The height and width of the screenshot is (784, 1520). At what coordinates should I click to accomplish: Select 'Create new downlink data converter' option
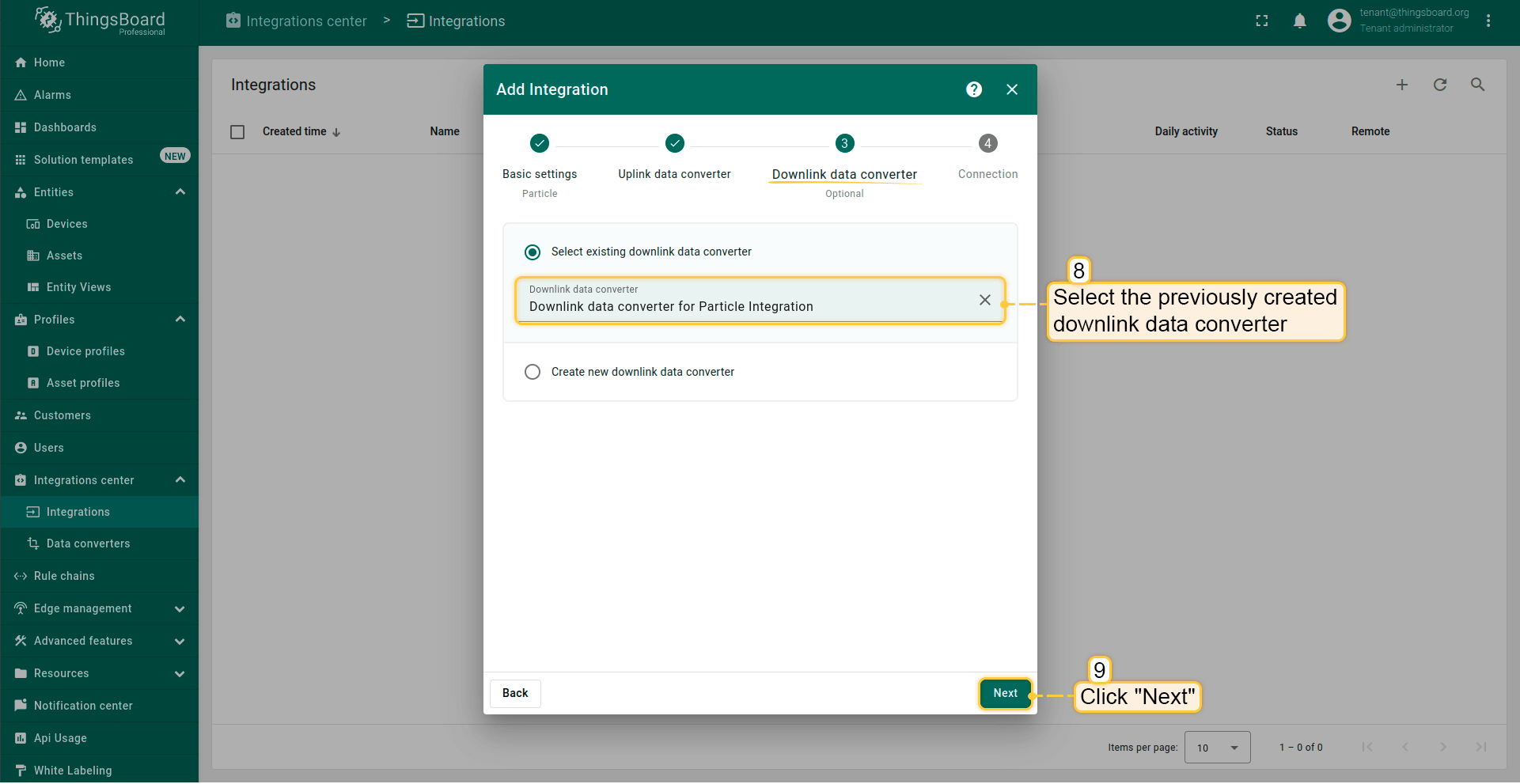[x=533, y=372]
